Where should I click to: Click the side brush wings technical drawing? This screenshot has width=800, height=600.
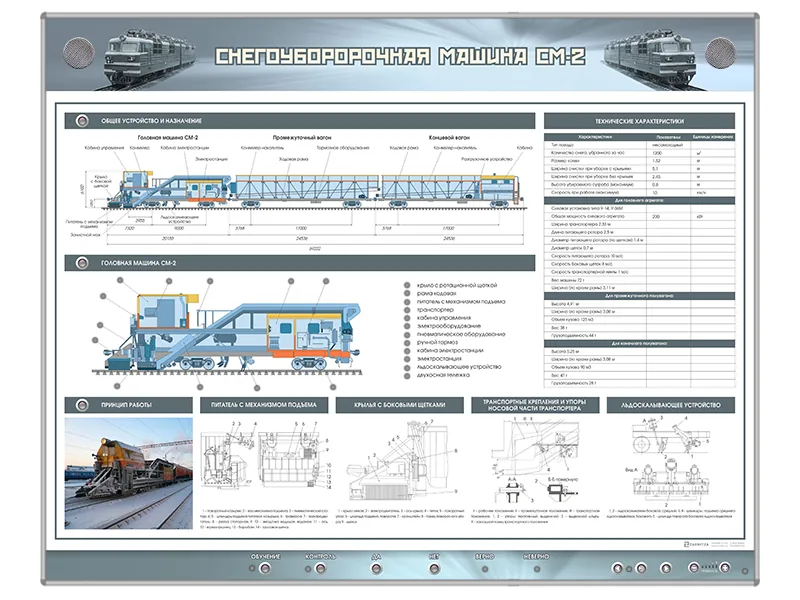pos(402,459)
